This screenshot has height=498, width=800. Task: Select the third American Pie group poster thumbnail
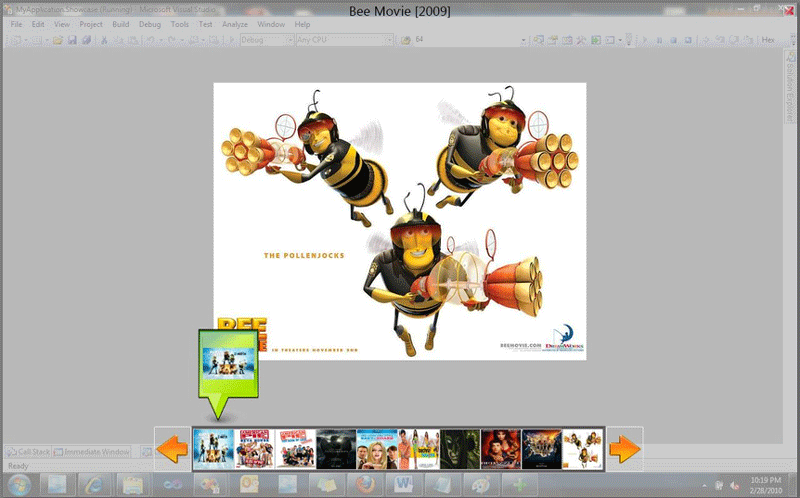295,449
